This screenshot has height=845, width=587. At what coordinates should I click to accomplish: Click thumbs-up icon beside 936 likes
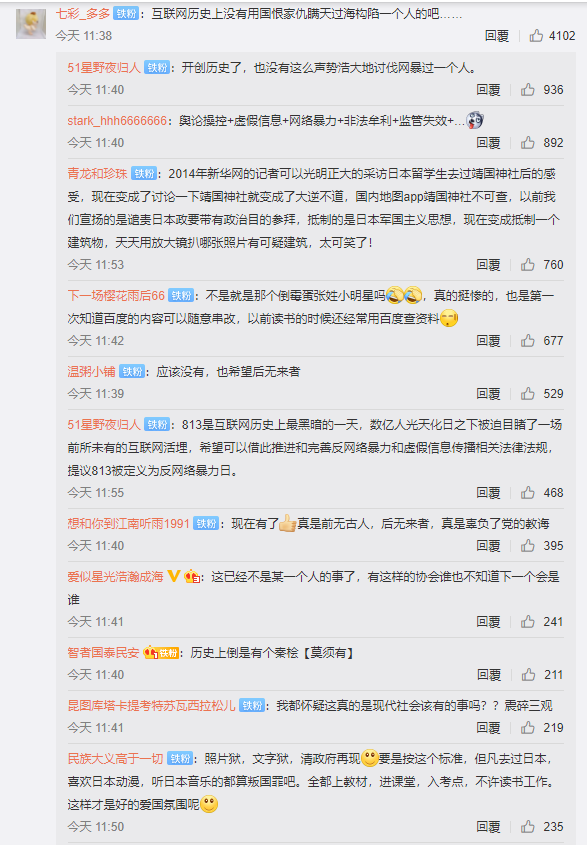(x=528, y=89)
